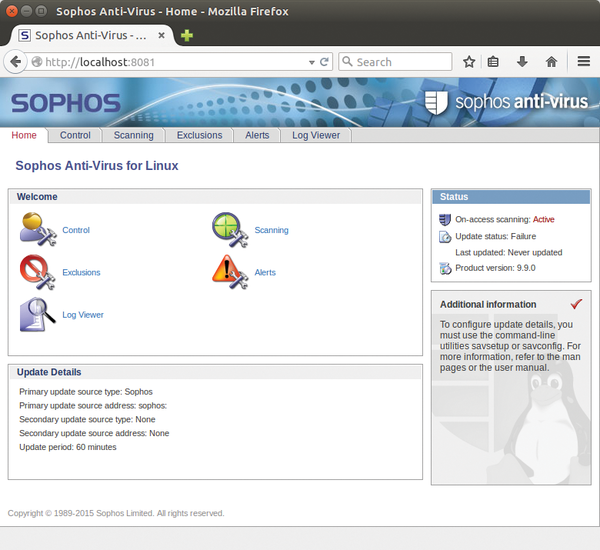600x550 pixels.
Task: Follow the Scanning link in Welcome
Action: 271,230
